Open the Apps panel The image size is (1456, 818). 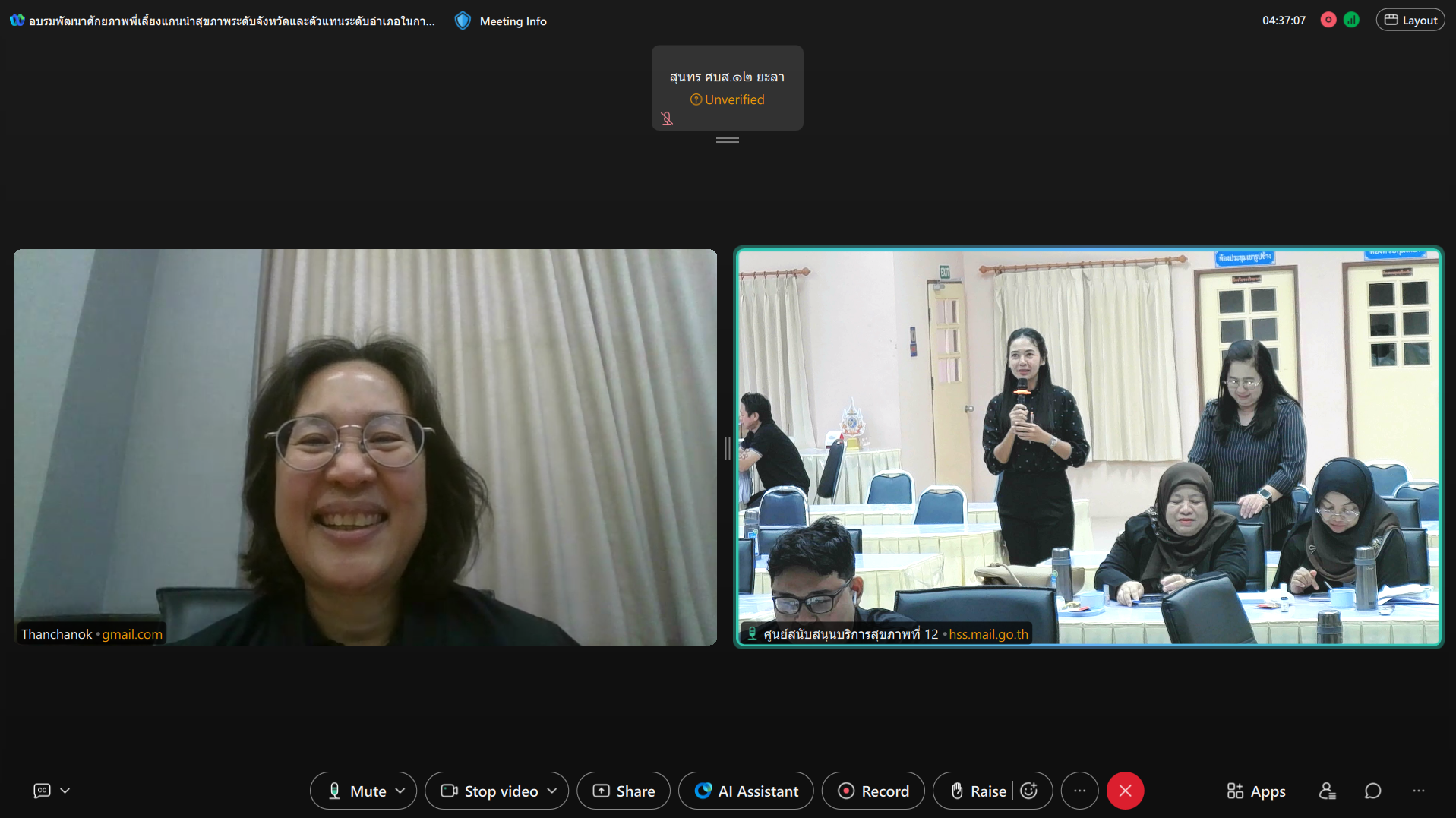click(x=1256, y=791)
